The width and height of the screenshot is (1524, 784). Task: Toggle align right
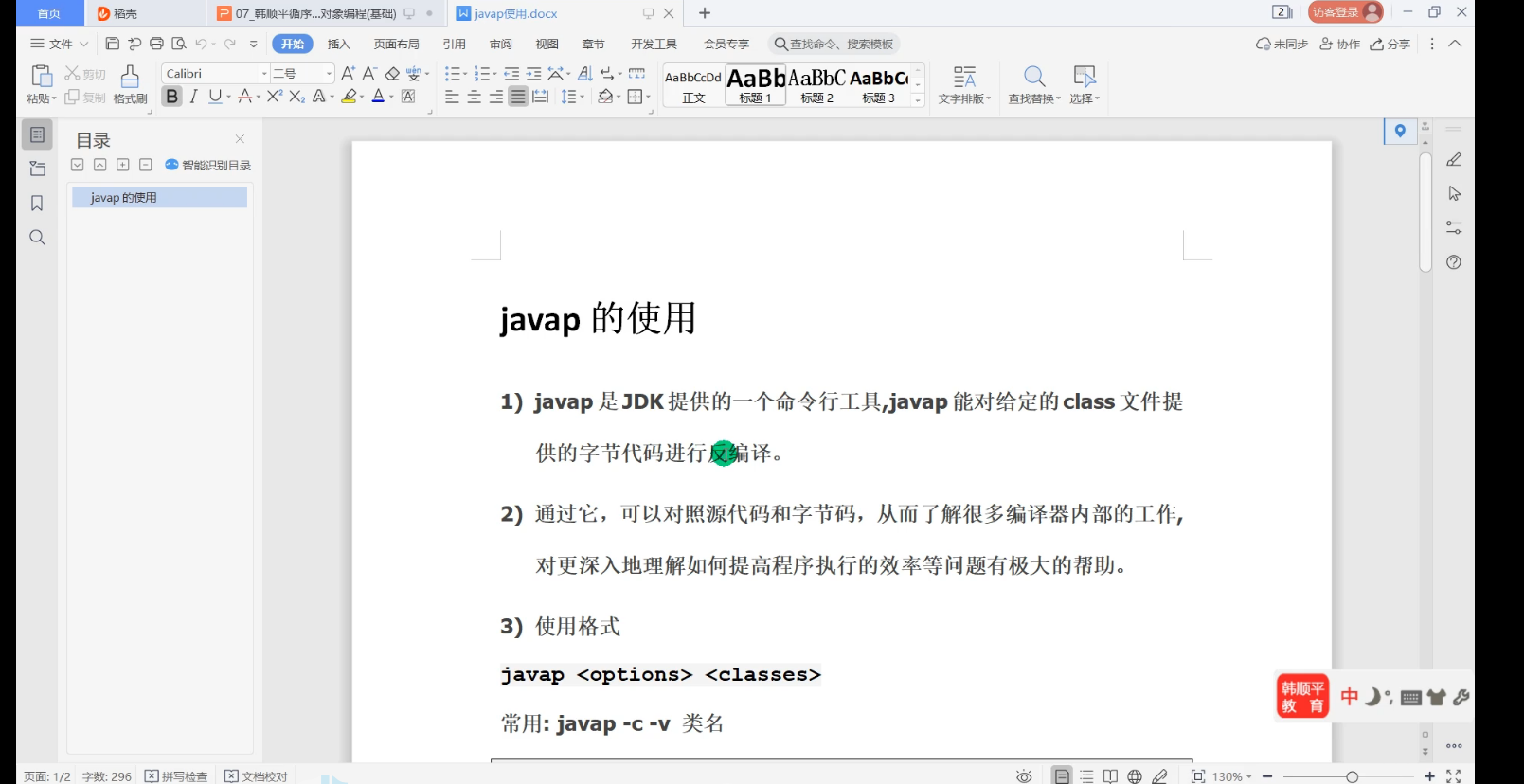coord(495,96)
